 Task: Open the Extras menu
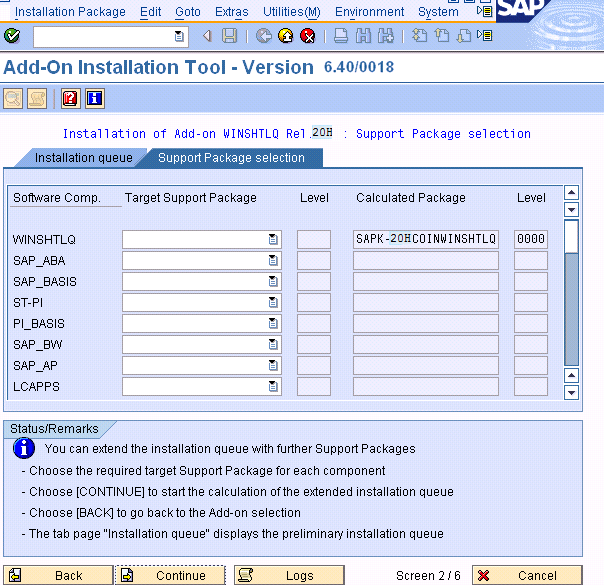pos(232,12)
